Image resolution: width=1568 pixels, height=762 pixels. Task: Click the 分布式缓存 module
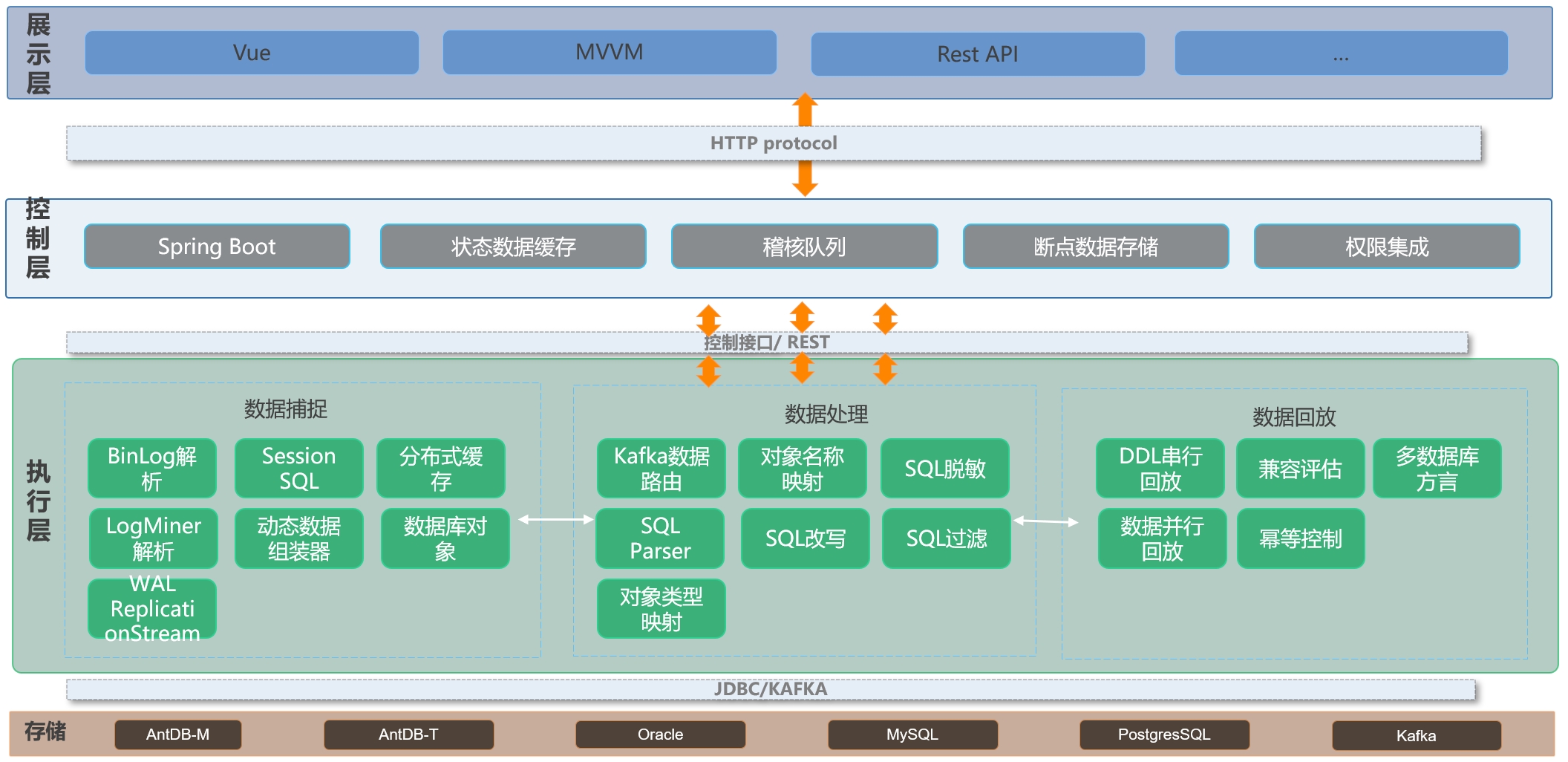pyautogui.click(x=441, y=469)
